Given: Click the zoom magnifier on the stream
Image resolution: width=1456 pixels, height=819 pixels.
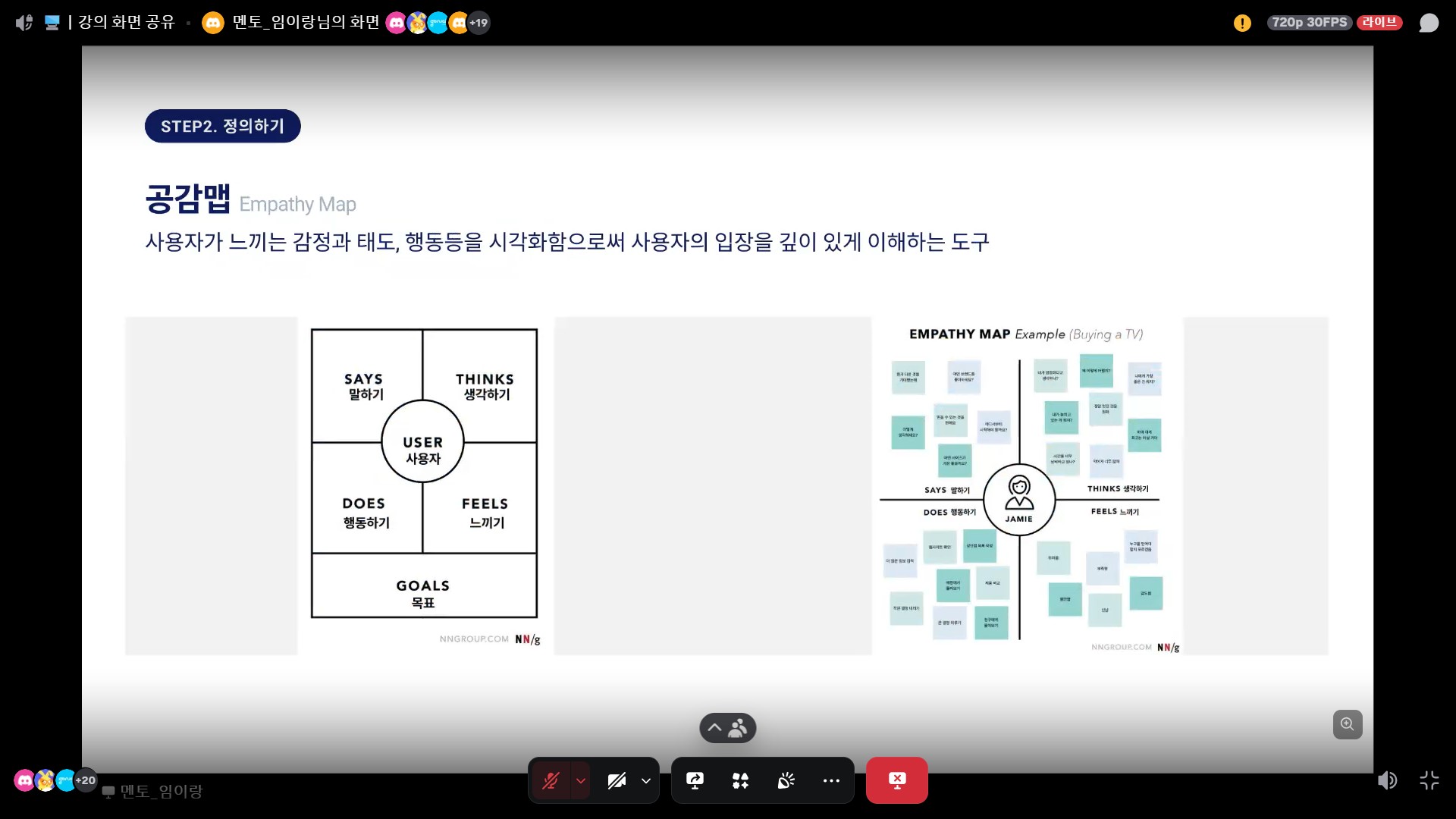Looking at the screenshot, I should point(1348,724).
